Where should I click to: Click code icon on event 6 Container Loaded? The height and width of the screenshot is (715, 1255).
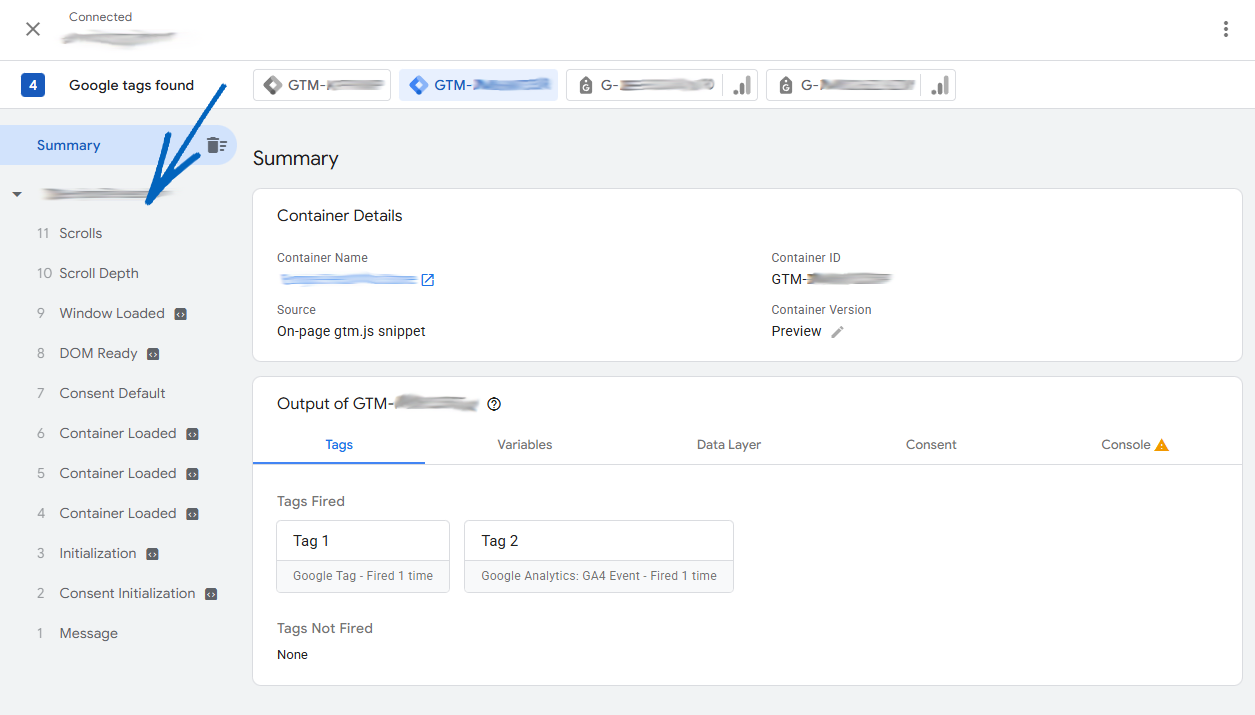[x=192, y=434]
